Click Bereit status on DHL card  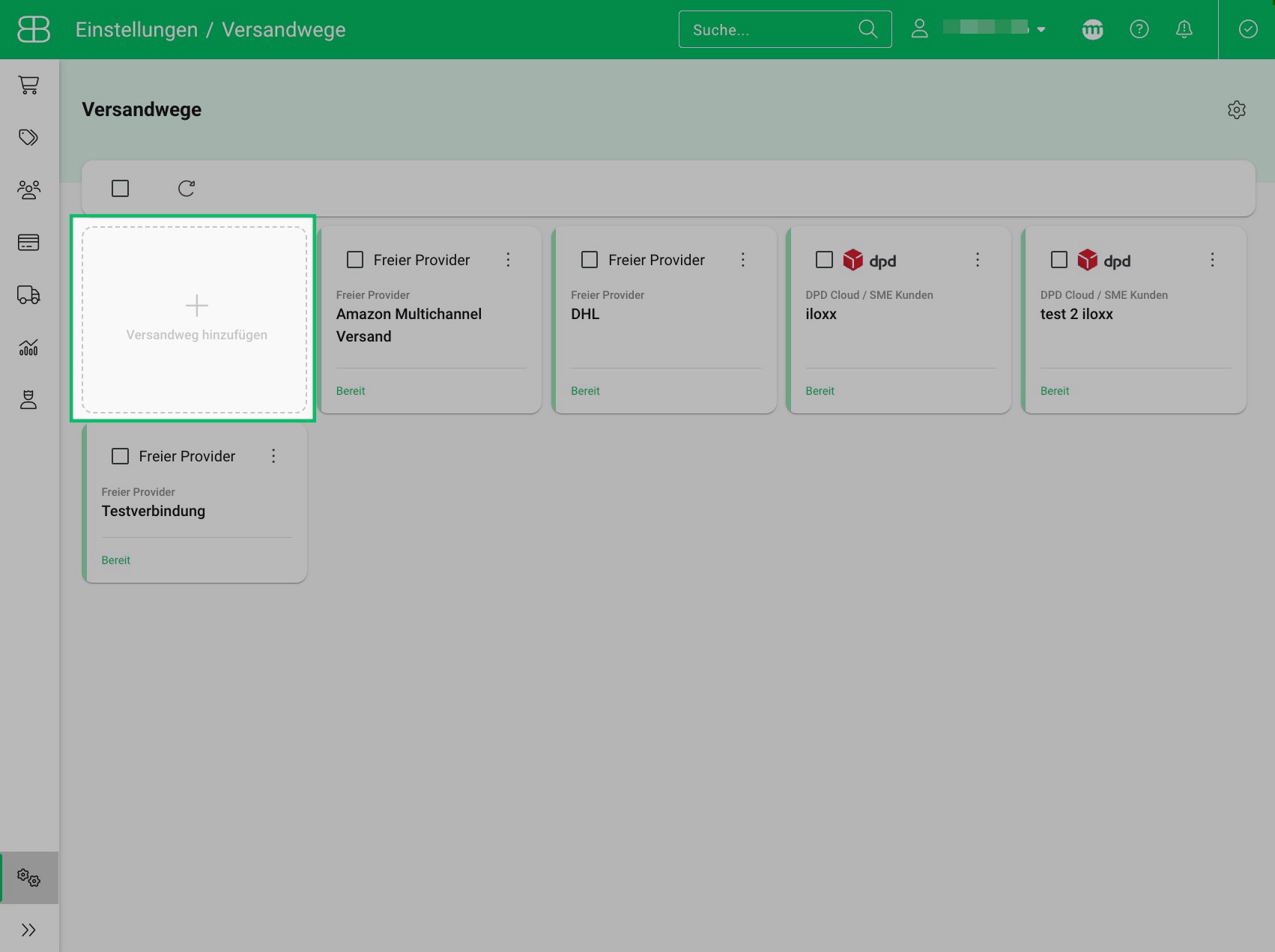pos(585,391)
